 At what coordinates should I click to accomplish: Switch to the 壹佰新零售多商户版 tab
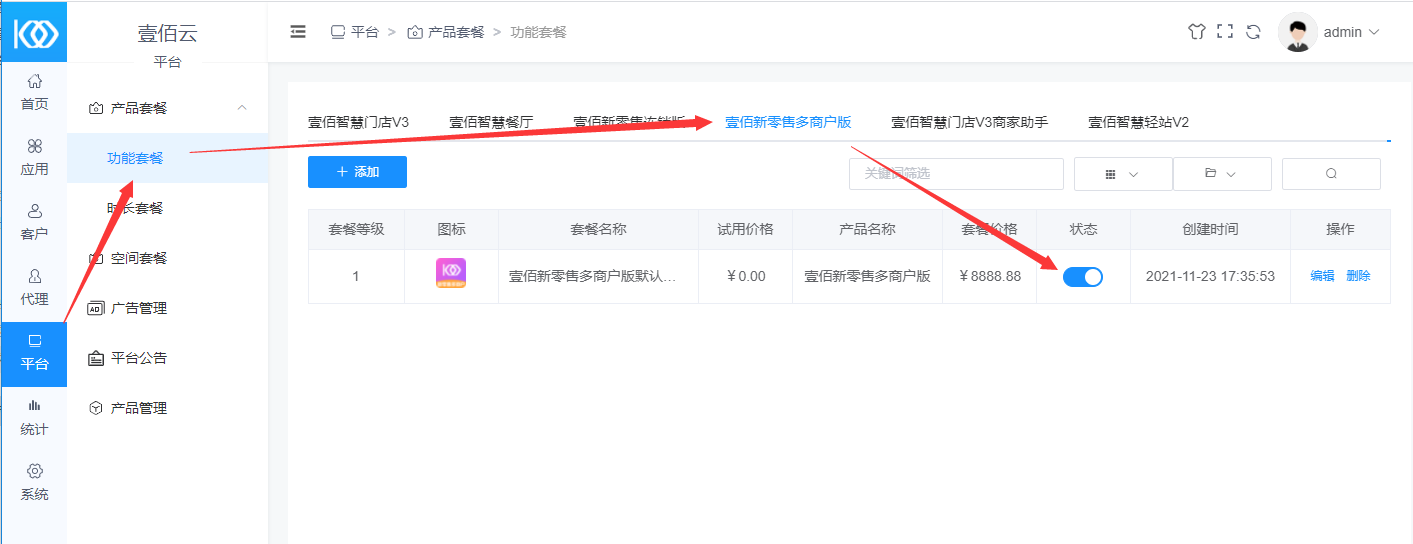pos(788,122)
